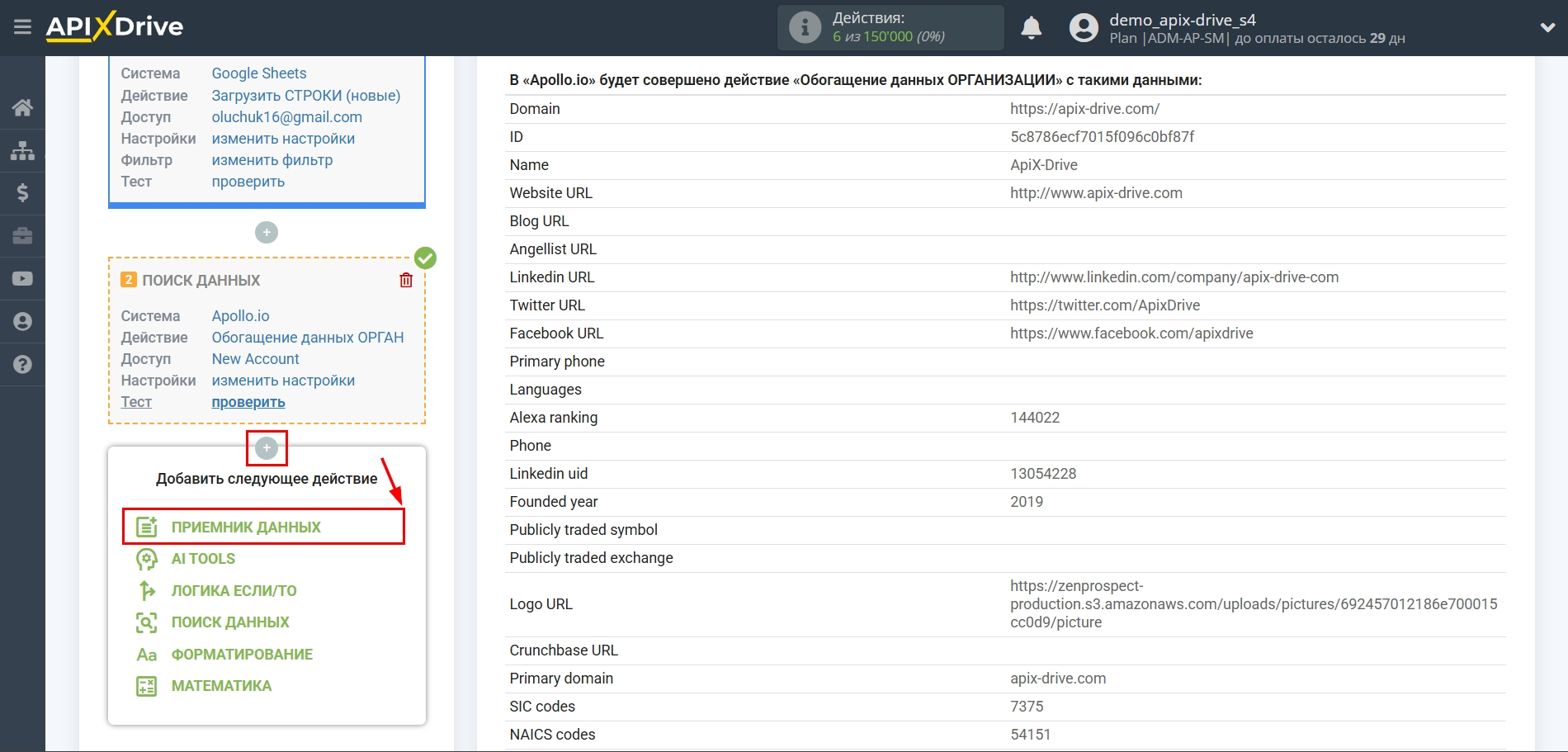Click the briefcase icon in sidebar
This screenshot has height=752, width=1568.
click(22, 236)
